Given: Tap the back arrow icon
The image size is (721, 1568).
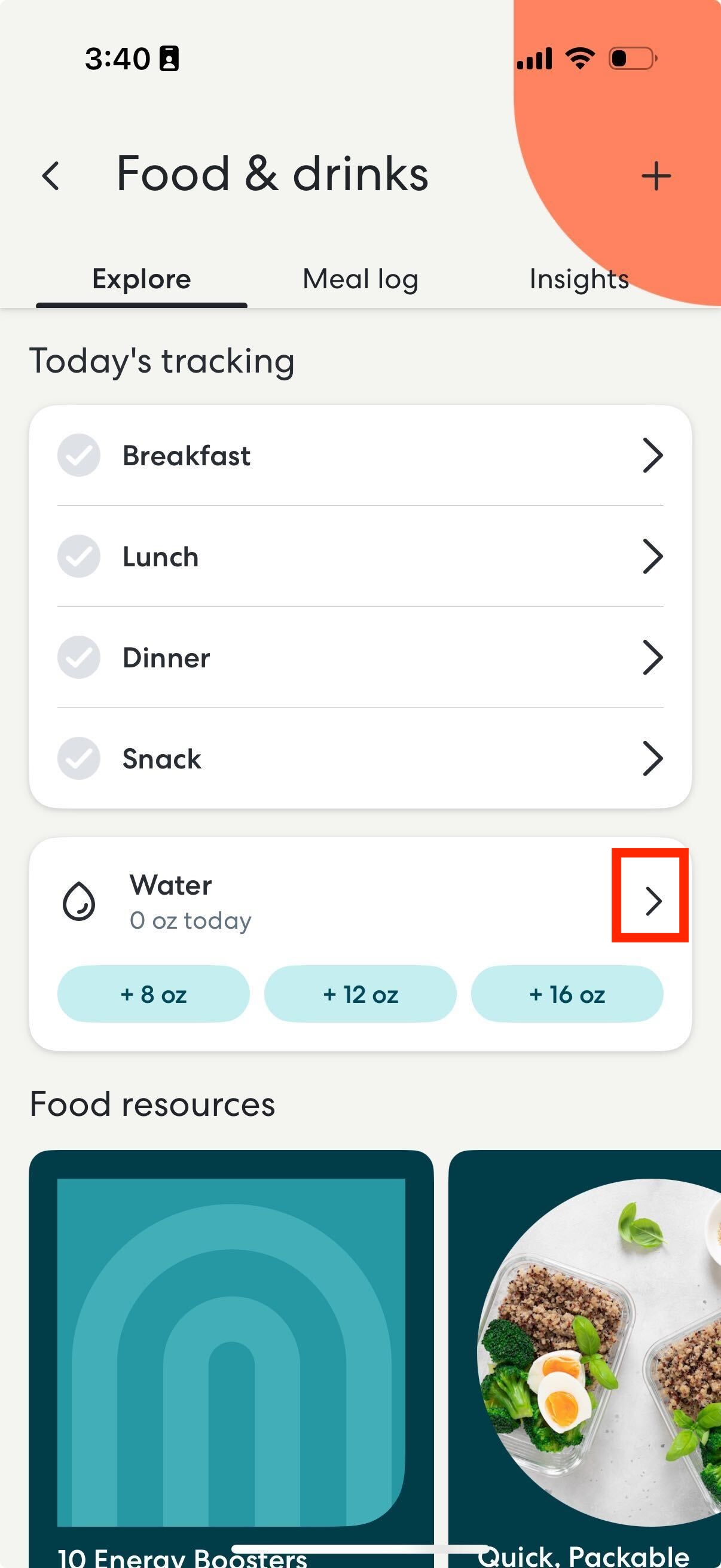Looking at the screenshot, I should [x=51, y=176].
